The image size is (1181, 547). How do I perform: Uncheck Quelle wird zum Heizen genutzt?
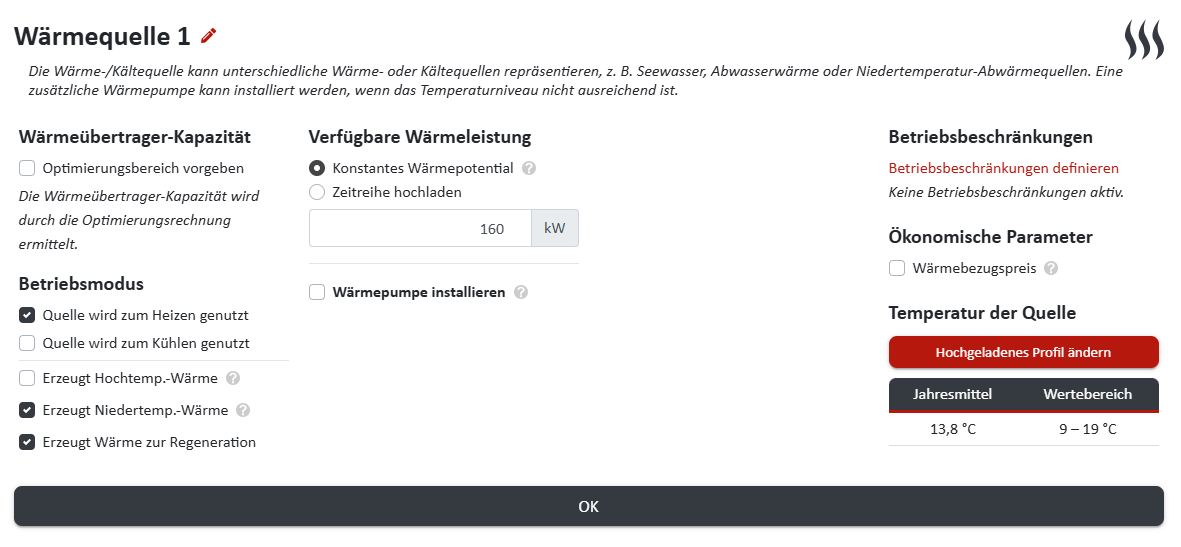(x=27, y=315)
